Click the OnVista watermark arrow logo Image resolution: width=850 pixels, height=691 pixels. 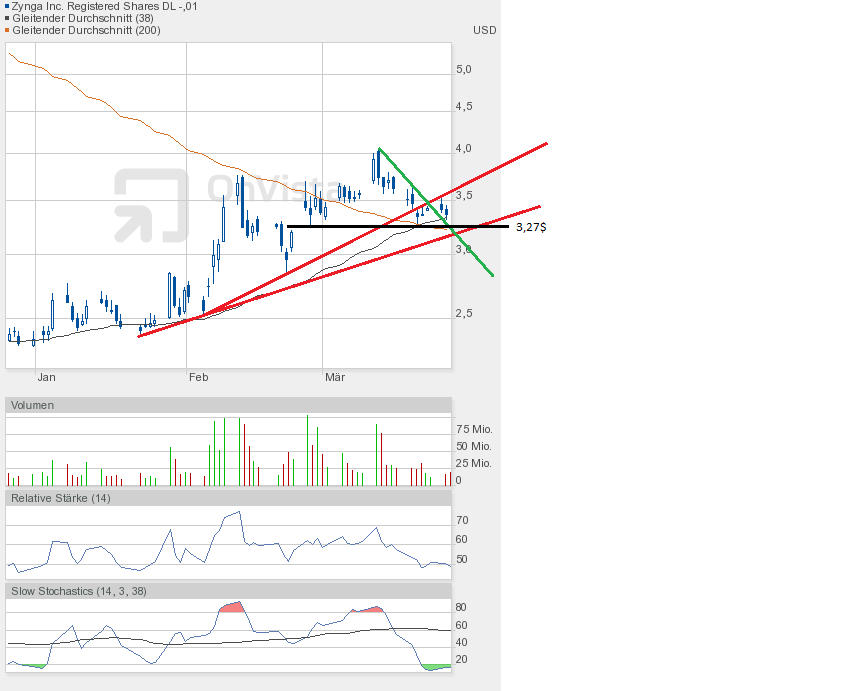151,205
